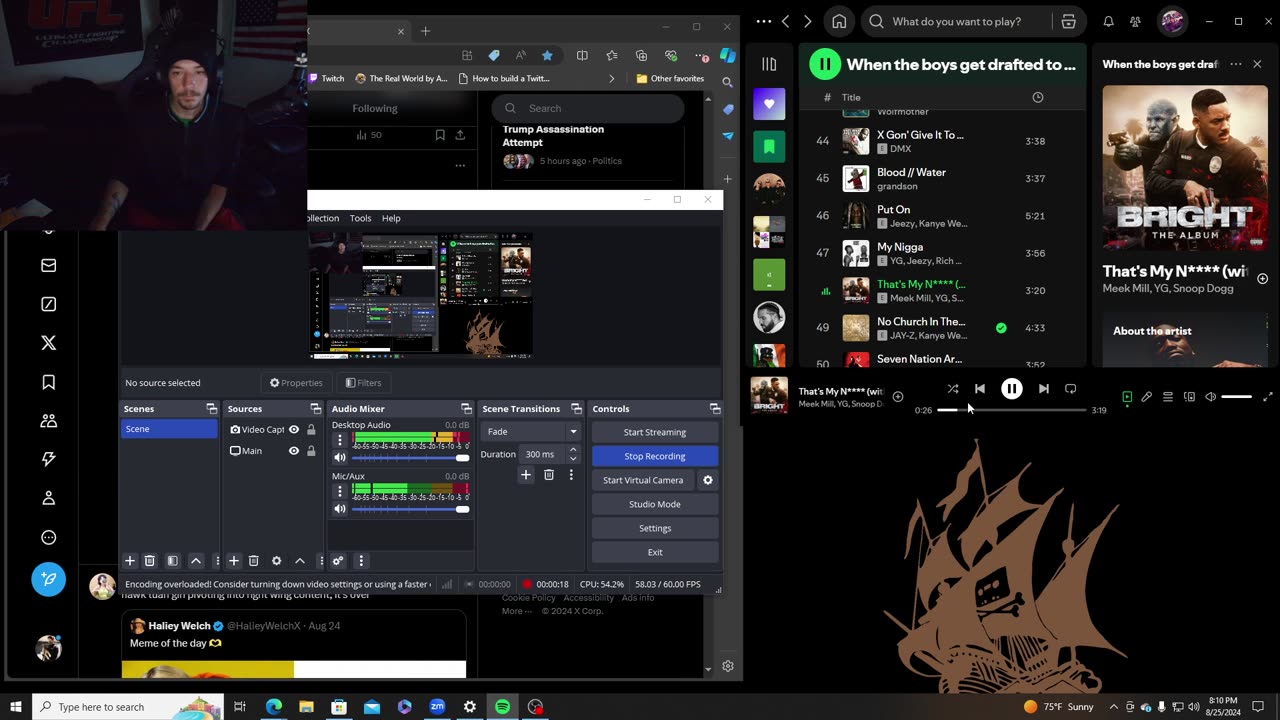Adjust Desktop Audio volume slider
1280x720 pixels.
pos(410,457)
